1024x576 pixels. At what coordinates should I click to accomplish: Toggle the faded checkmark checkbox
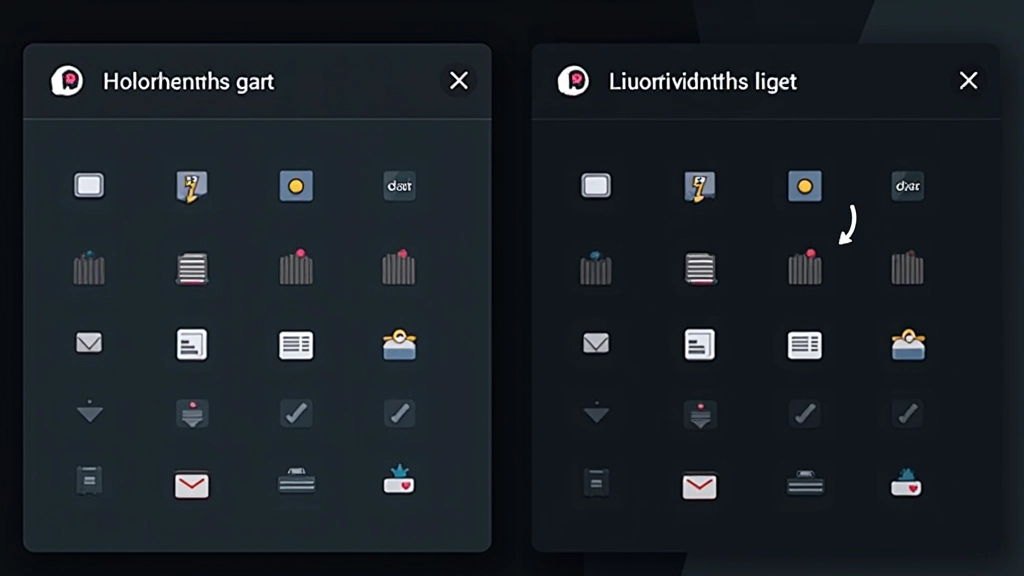point(399,413)
